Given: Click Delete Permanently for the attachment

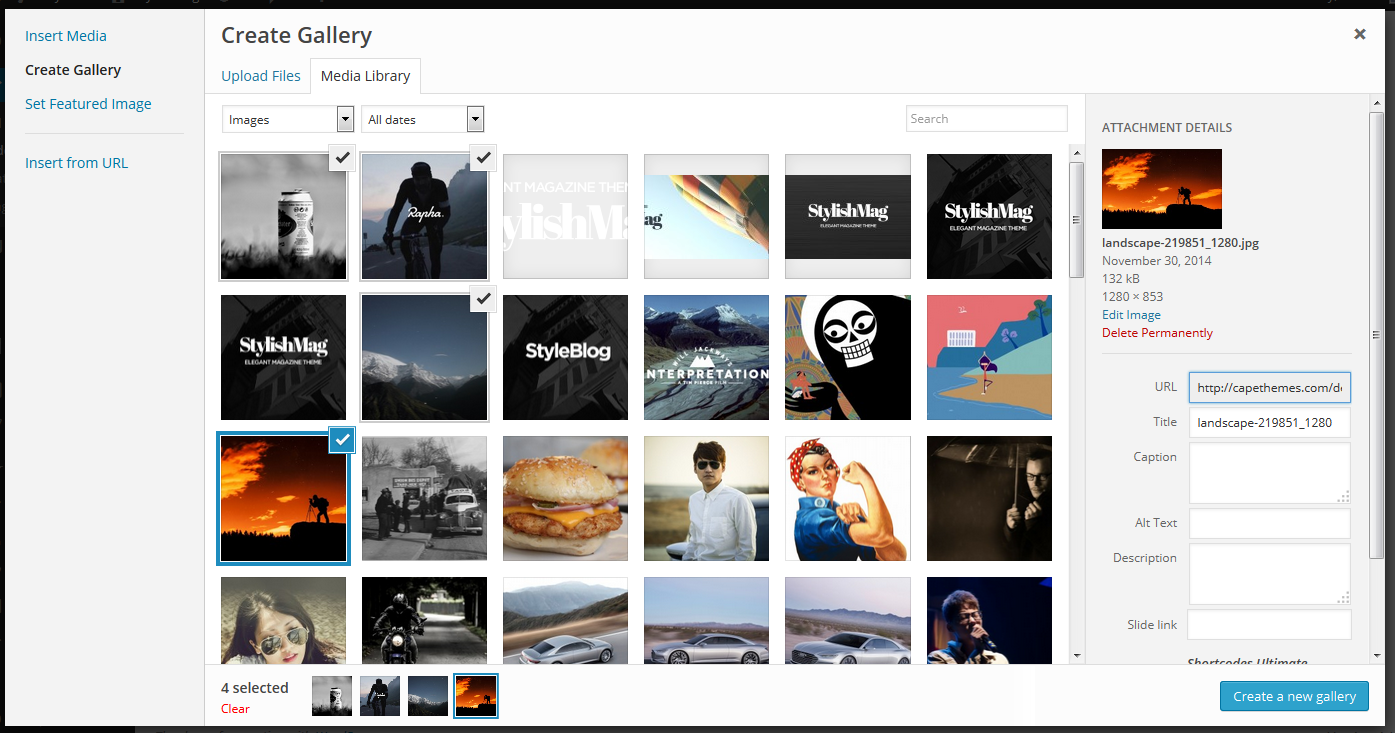Looking at the screenshot, I should [1157, 333].
